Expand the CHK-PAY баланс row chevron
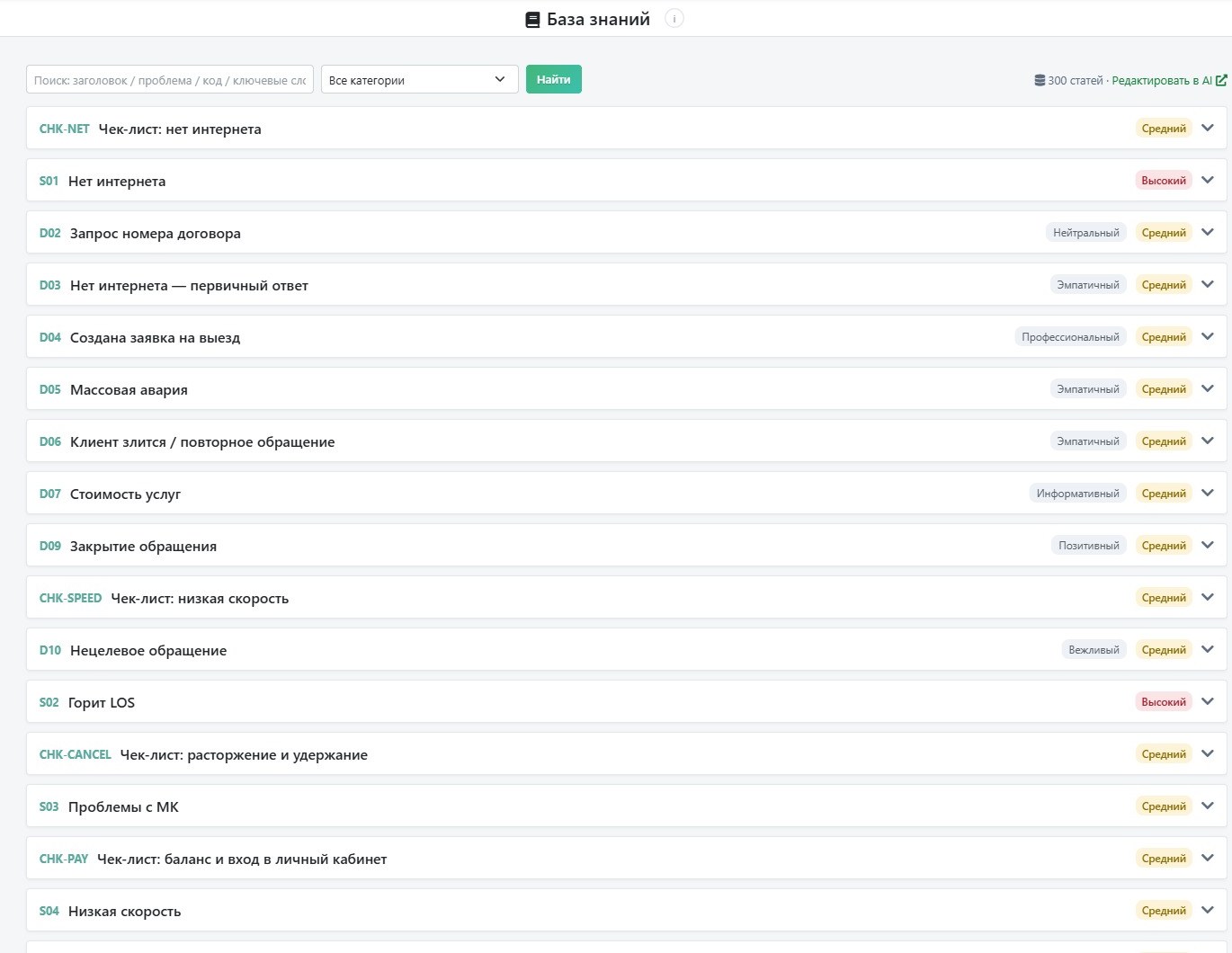1232x953 pixels. pyautogui.click(x=1208, y=858)
